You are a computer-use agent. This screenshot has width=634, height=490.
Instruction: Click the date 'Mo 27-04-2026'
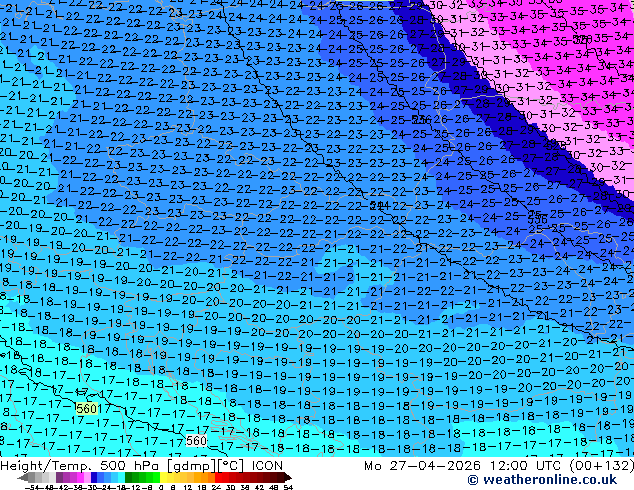point(422,466)
